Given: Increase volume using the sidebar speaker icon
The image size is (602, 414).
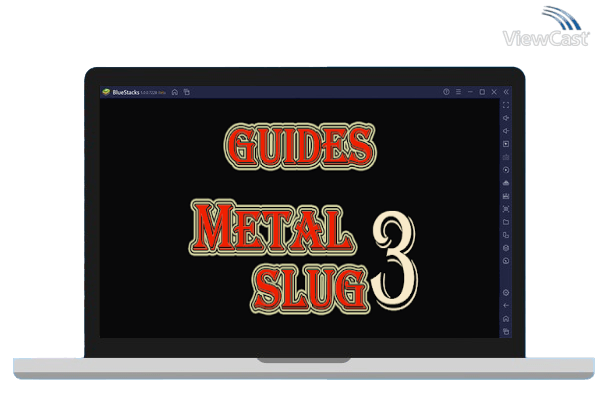Looking at the screenshot, I should 506,118.
